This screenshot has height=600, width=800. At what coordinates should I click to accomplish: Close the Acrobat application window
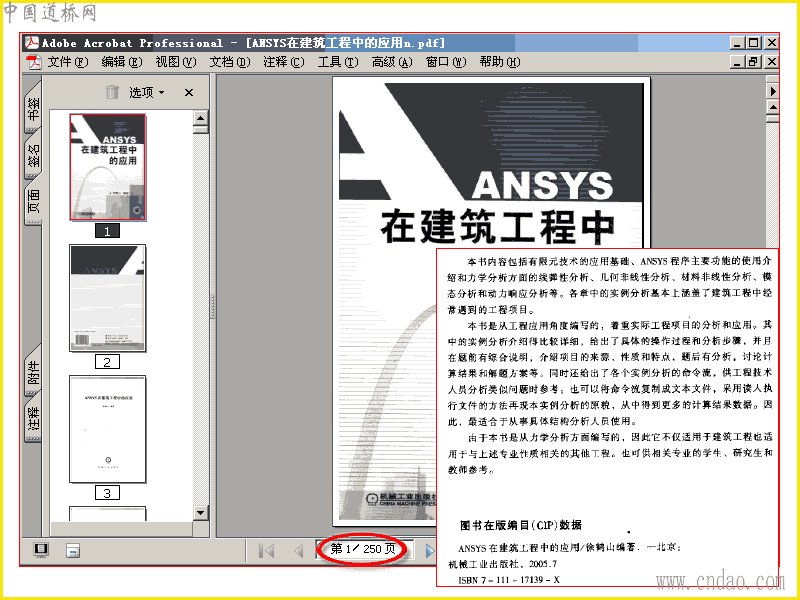pos(771,43)
